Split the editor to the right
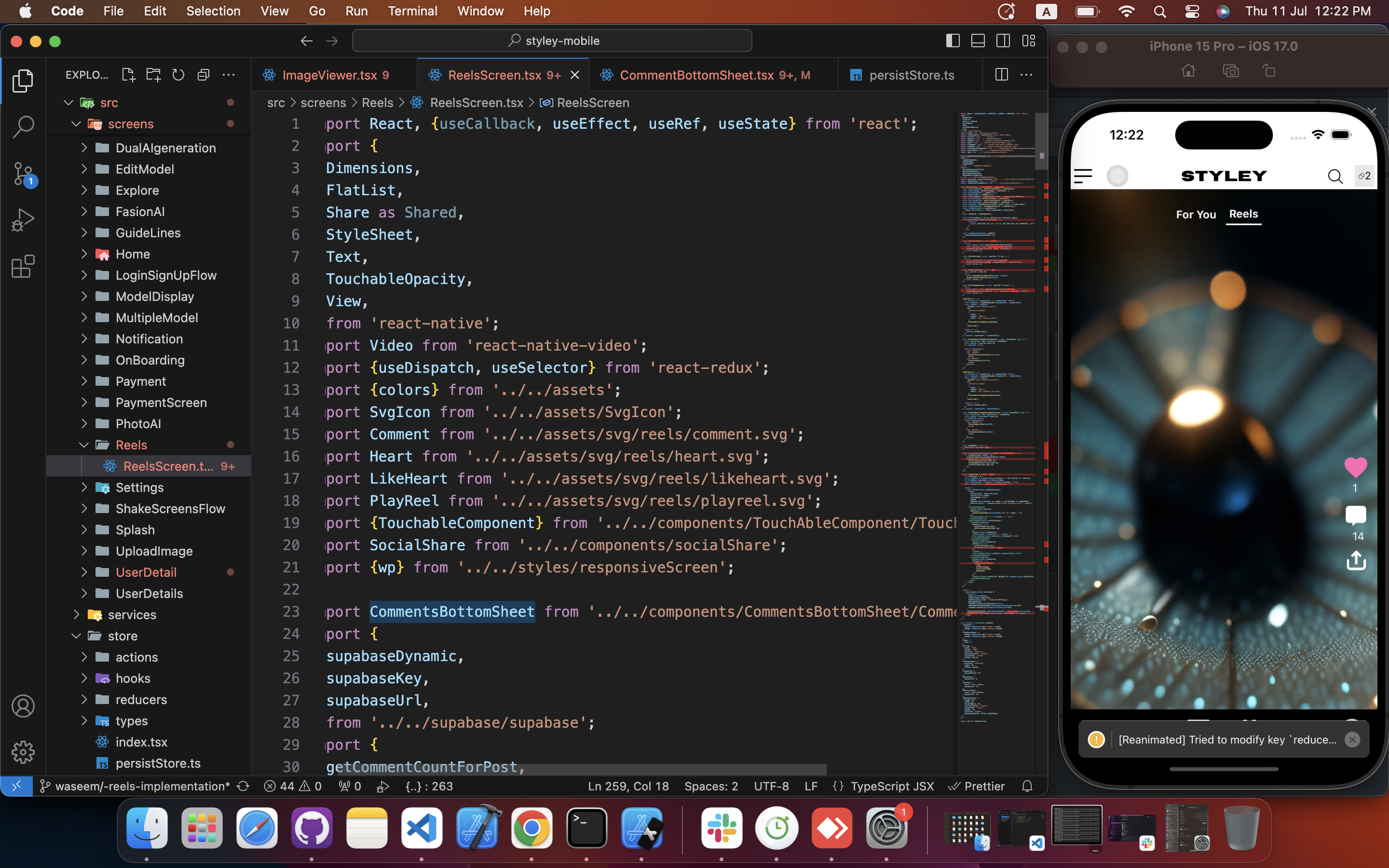Viewport: 1389px width, 868px height. (1001, 75)
